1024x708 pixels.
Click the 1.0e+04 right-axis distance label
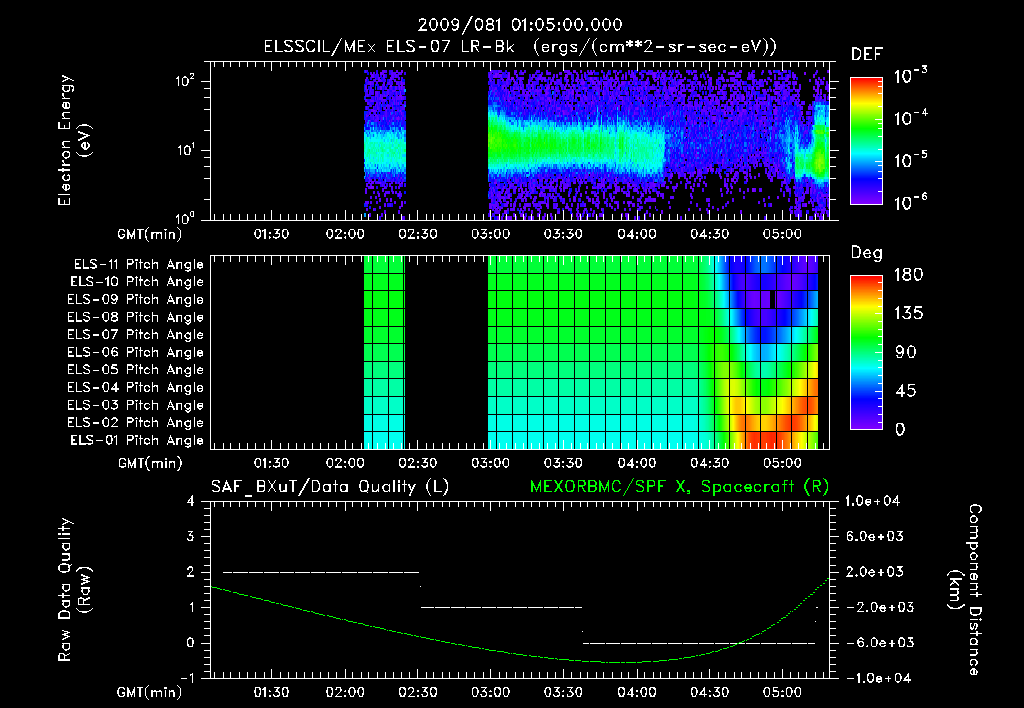click(872, 501)
